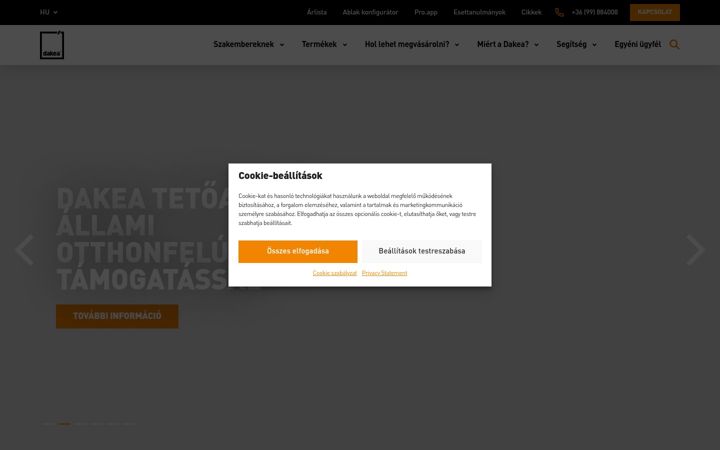Click the KAPCSOLAT button
720x450 pixels.
pos(655,12)
